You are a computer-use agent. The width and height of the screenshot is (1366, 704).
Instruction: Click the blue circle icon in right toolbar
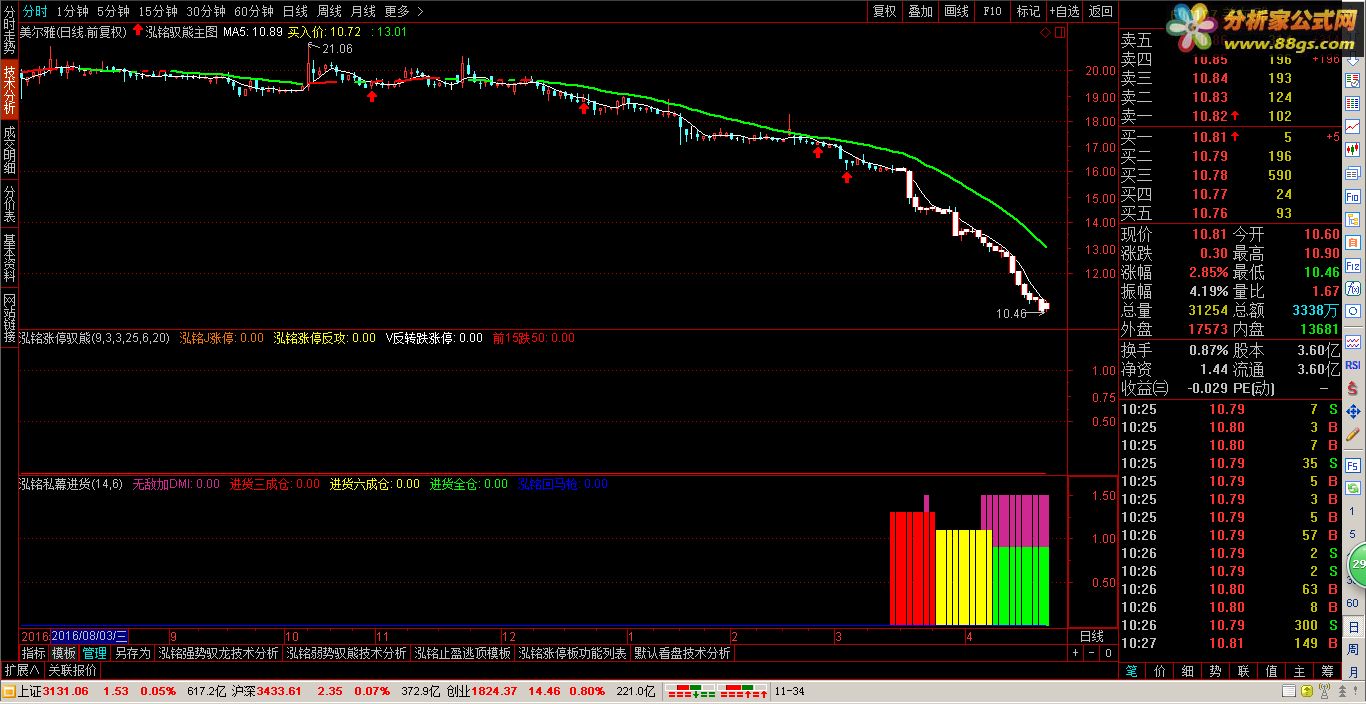(x=1352, y=312)
